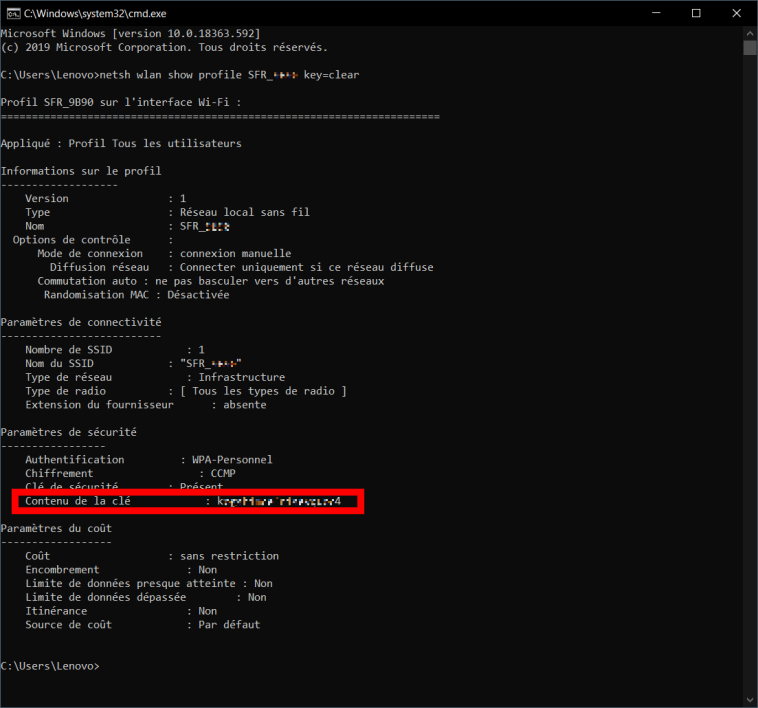Click the cmd.exe icon in title bar

(x=12, y=13)
